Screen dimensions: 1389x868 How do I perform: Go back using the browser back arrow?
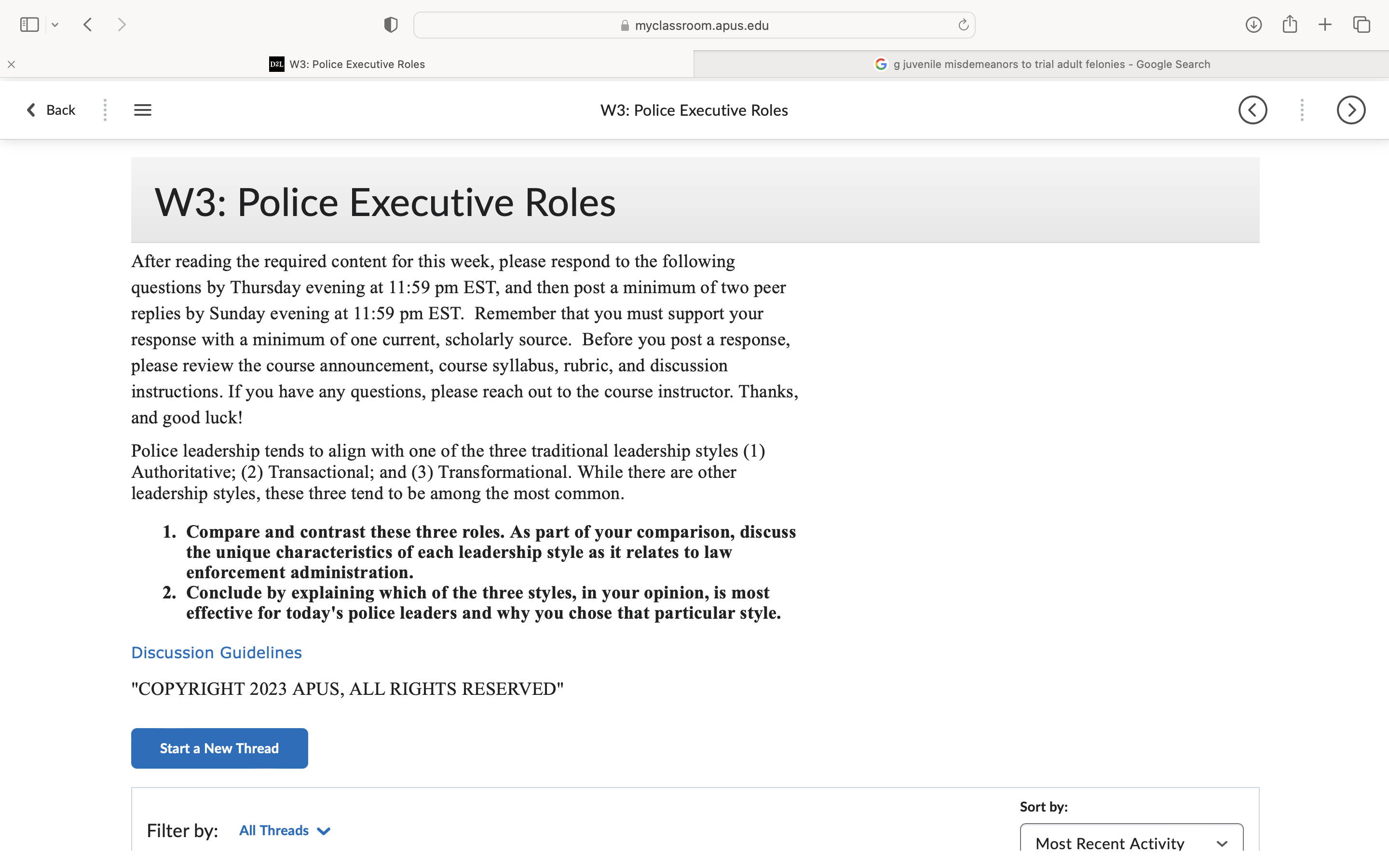88,25
